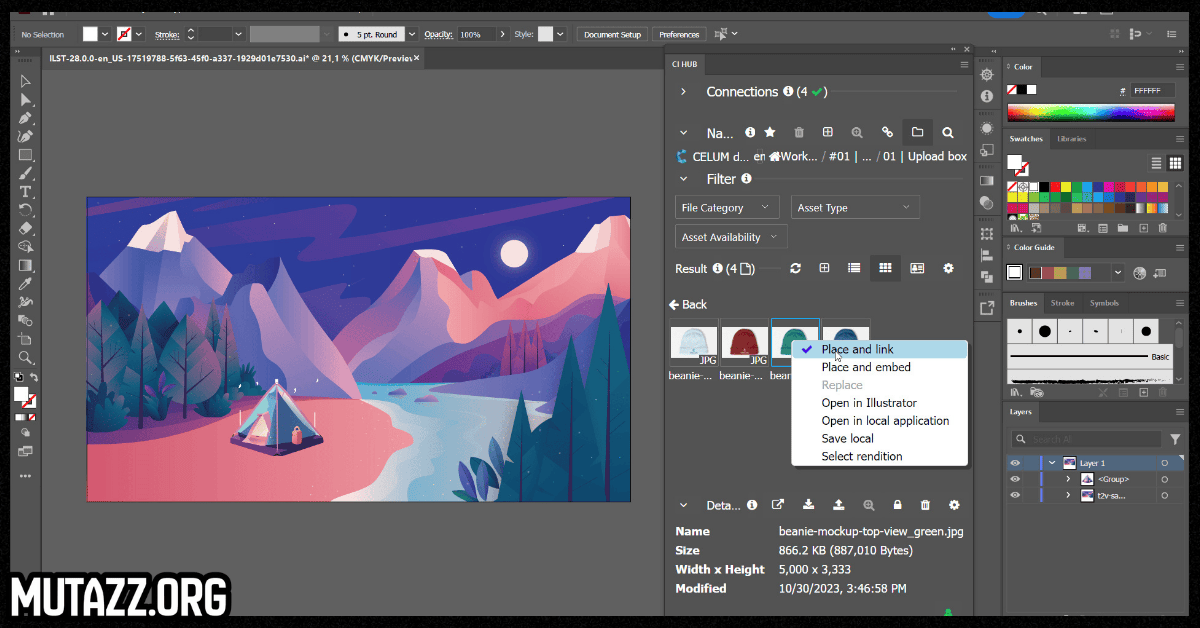This screenshot has width=1200, height=628.
Task: Open the File Category dropdown
Action: (x=727, y=208)
